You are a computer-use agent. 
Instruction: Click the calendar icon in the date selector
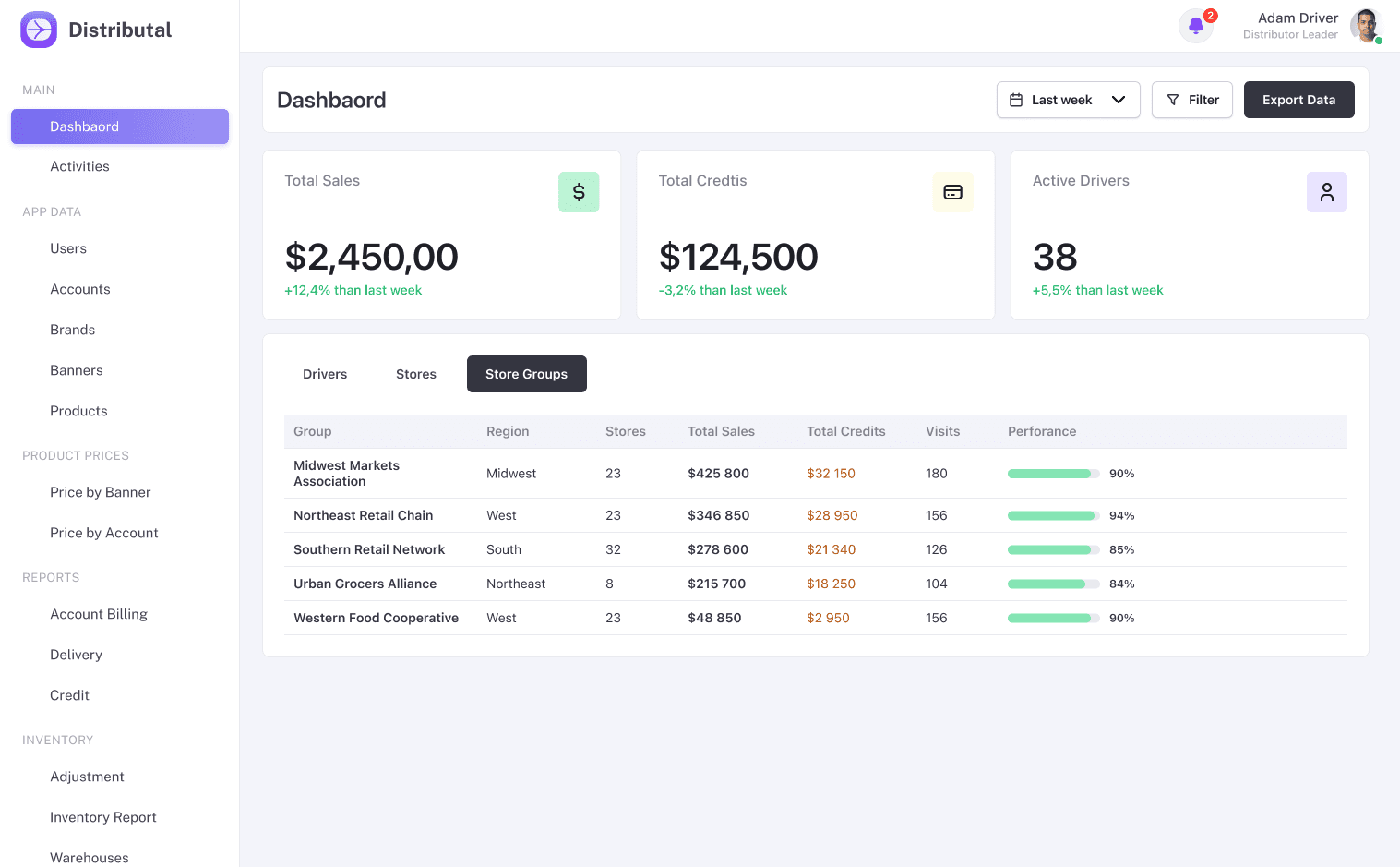1018,99
